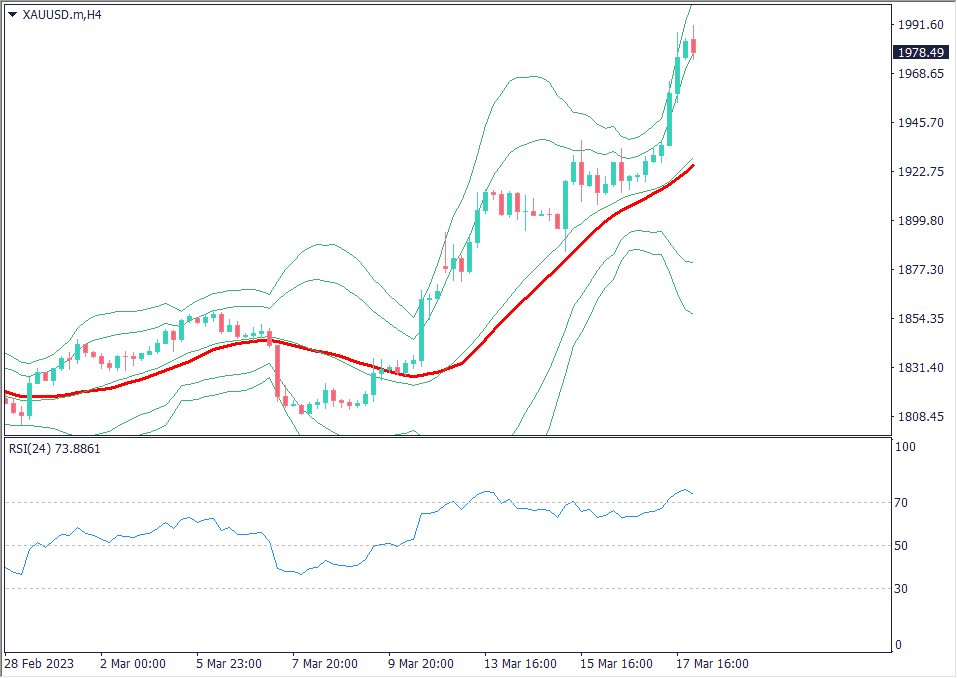Click the RSI 50 level label

[901, 546]
